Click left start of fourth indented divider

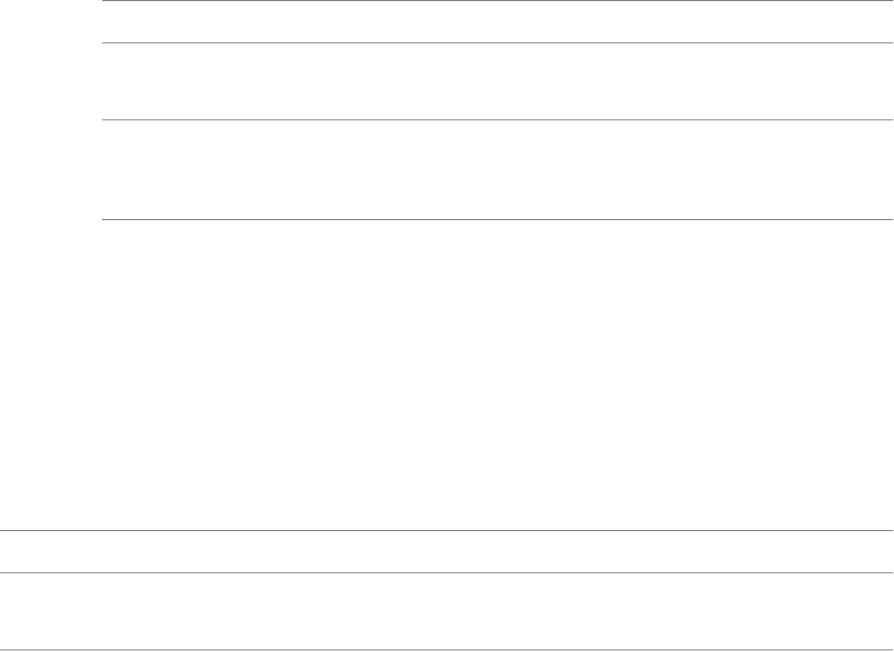click(106, 219)
